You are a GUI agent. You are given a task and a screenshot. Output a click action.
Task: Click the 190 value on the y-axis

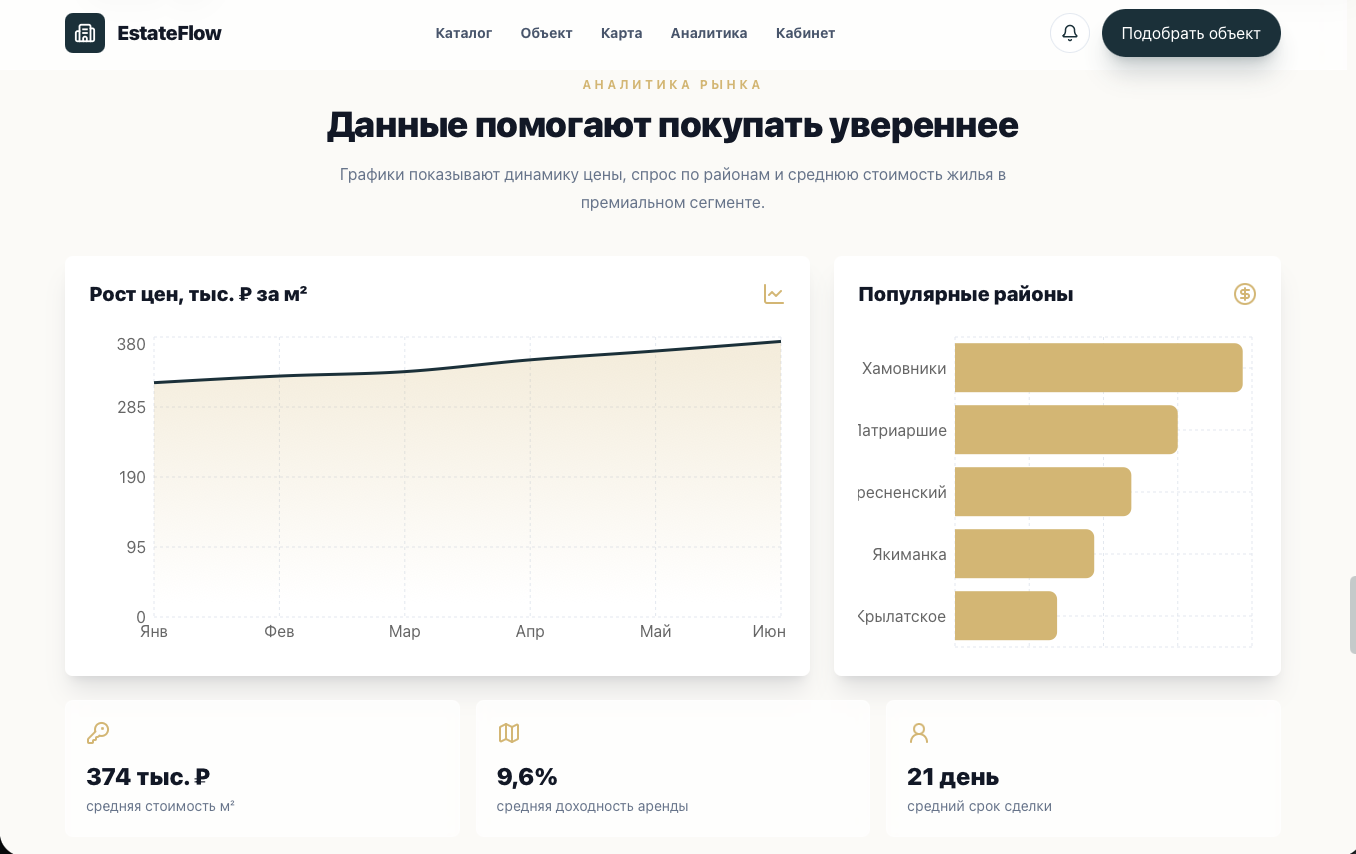click(132, 477)
